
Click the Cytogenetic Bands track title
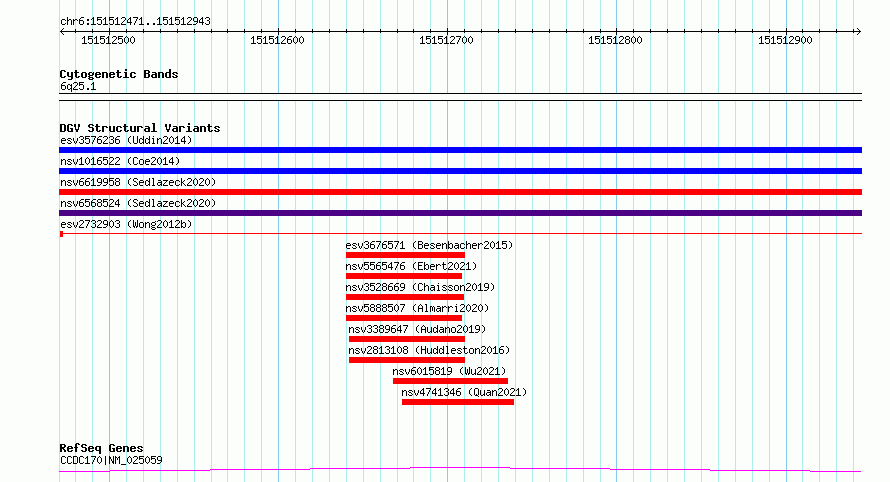click(119, 74)
